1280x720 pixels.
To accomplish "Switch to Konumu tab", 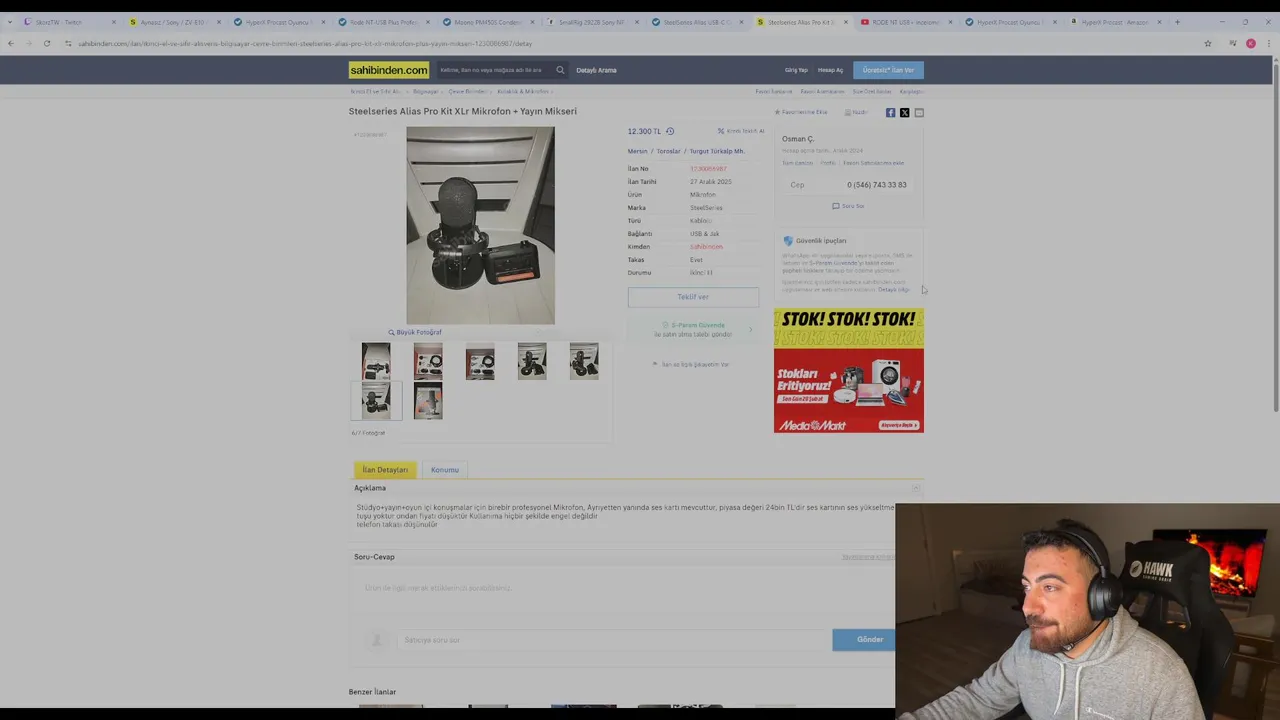I will 445,470.
